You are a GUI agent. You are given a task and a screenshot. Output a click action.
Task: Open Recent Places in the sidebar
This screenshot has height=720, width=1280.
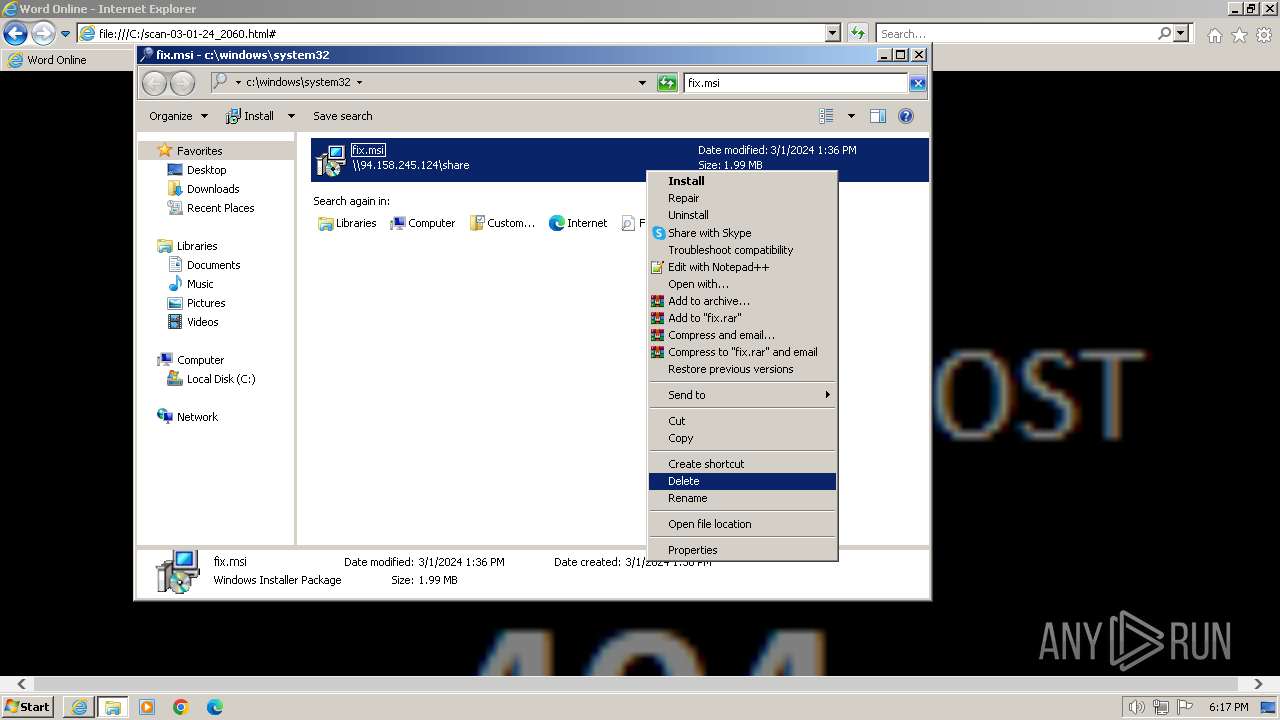(220, 208)
